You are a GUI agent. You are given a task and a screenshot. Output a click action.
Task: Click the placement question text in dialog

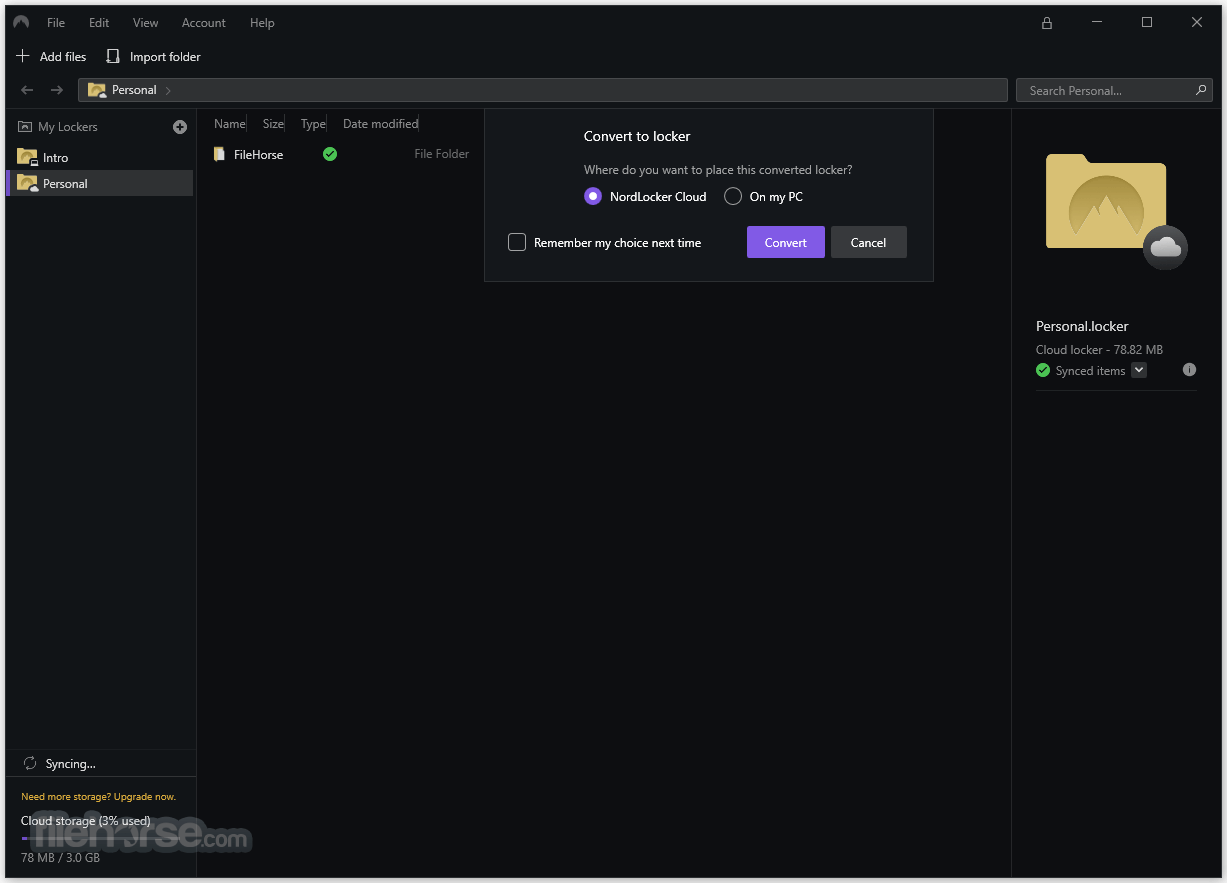tap(718, 170)
